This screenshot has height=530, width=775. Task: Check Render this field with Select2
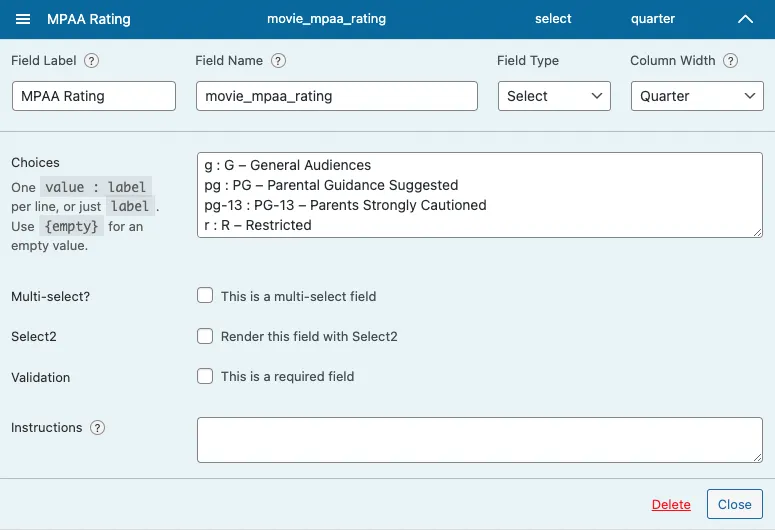coord(205,336)
